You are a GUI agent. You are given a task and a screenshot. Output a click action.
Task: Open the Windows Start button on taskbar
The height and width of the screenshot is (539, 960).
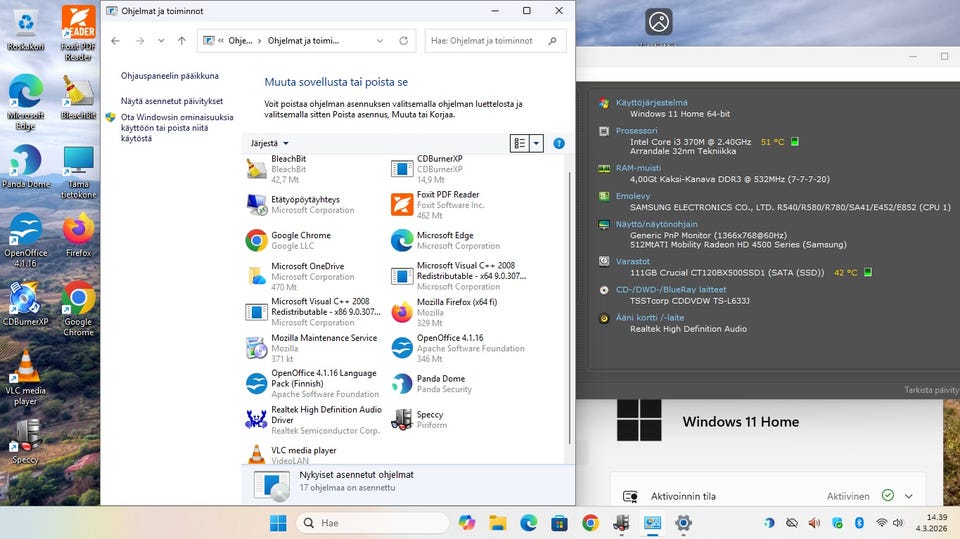tap(278, 523)
